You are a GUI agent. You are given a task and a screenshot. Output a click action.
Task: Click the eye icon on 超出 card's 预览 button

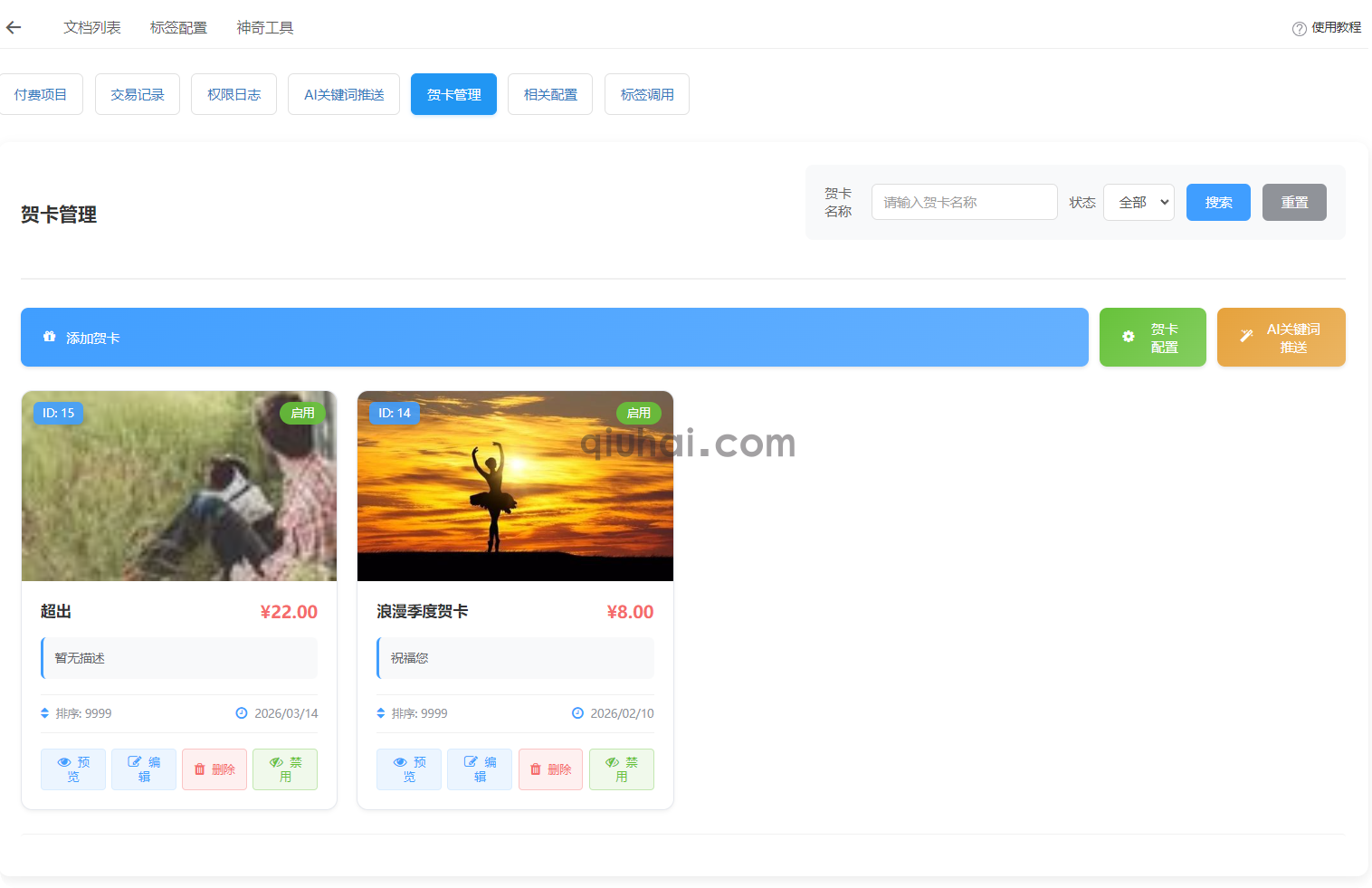coord(62,763)
